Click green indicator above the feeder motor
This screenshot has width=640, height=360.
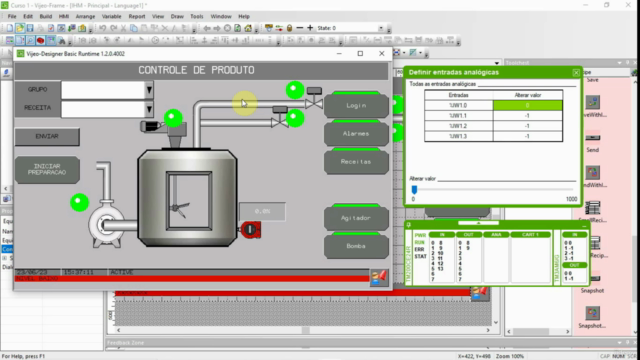[173, 118]
